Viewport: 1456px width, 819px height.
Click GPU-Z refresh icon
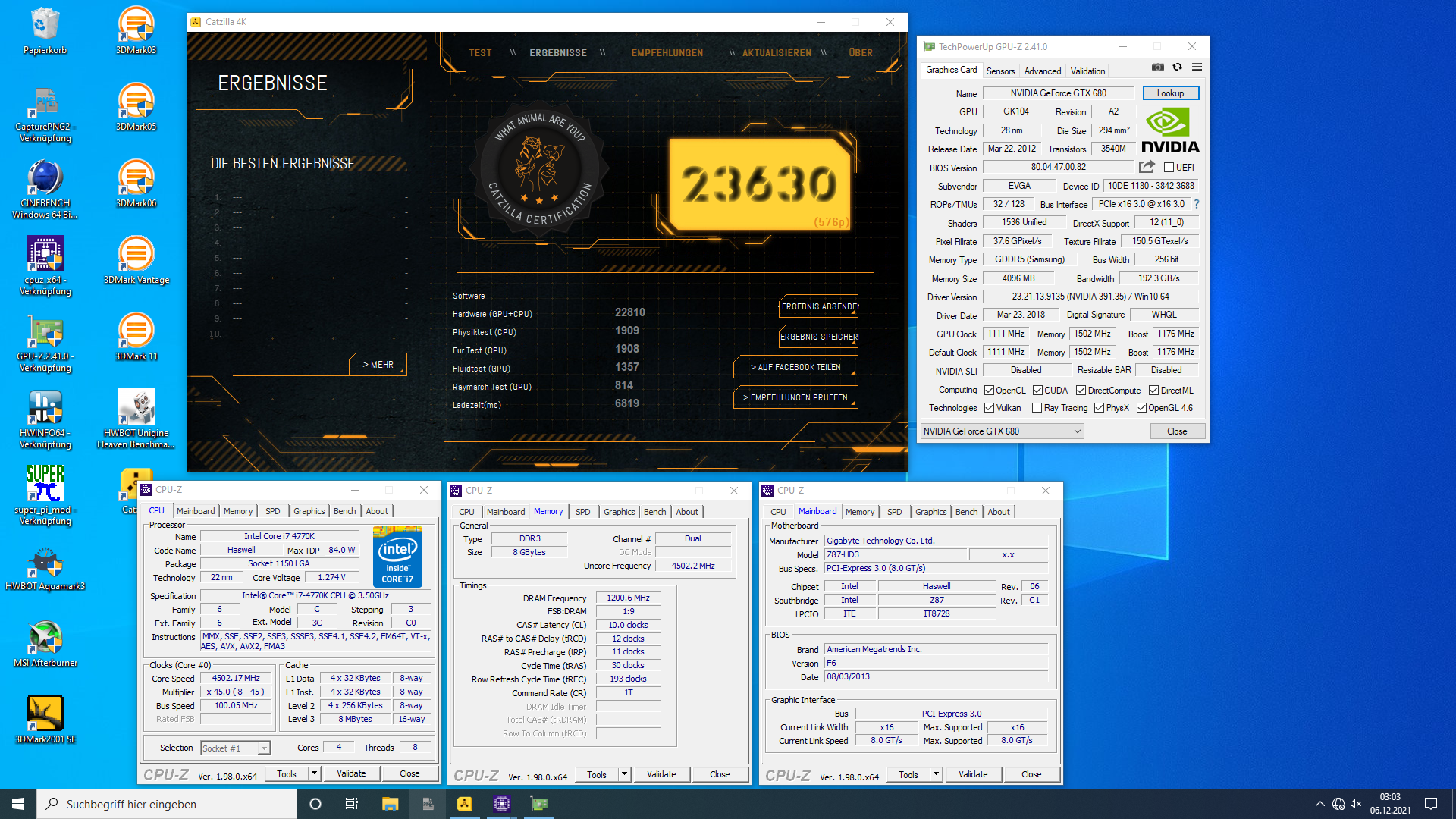pos(1177,67)
